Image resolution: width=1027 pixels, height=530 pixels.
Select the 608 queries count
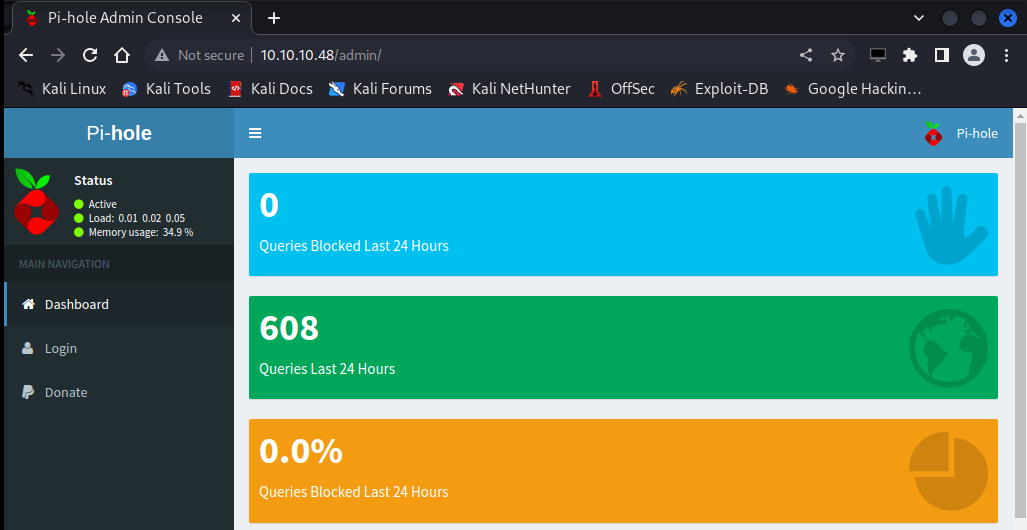tap(289, 328)
